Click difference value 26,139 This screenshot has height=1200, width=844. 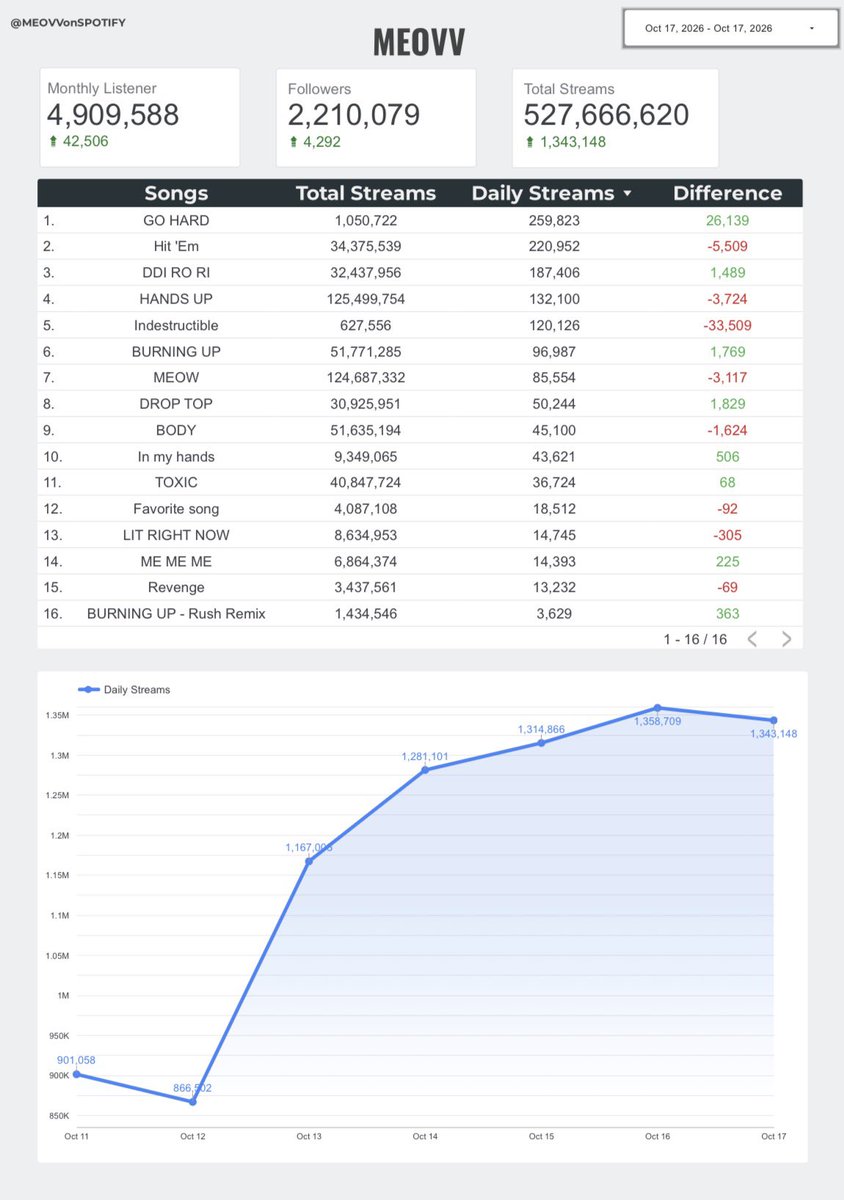pyautogui.click(x=727, y=220)
